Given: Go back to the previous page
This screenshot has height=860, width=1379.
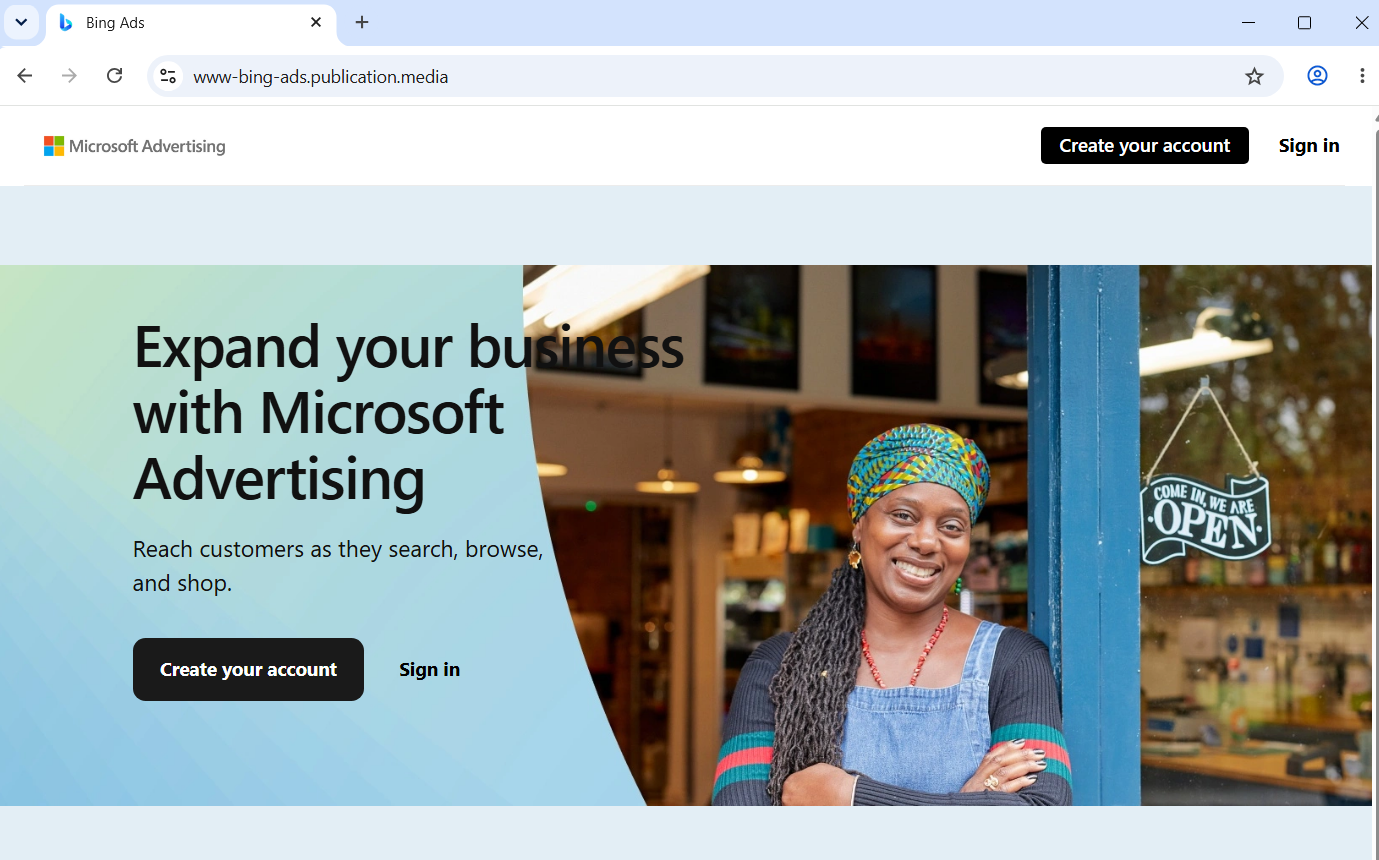Looking at the screenshot, I should pyautogui.click(x=25, y=76).
